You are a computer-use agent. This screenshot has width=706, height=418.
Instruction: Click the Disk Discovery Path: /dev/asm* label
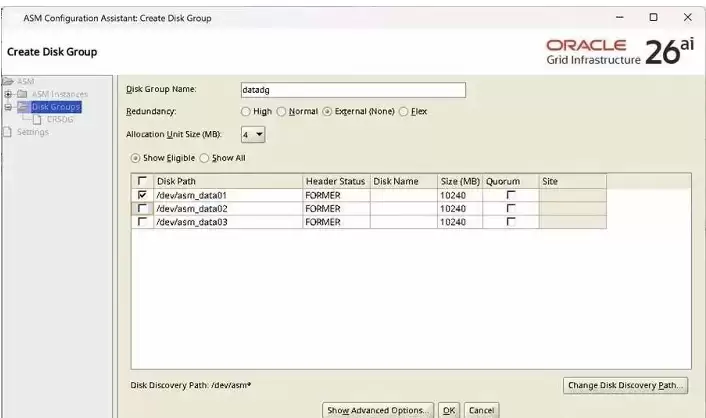pos(191,386)
